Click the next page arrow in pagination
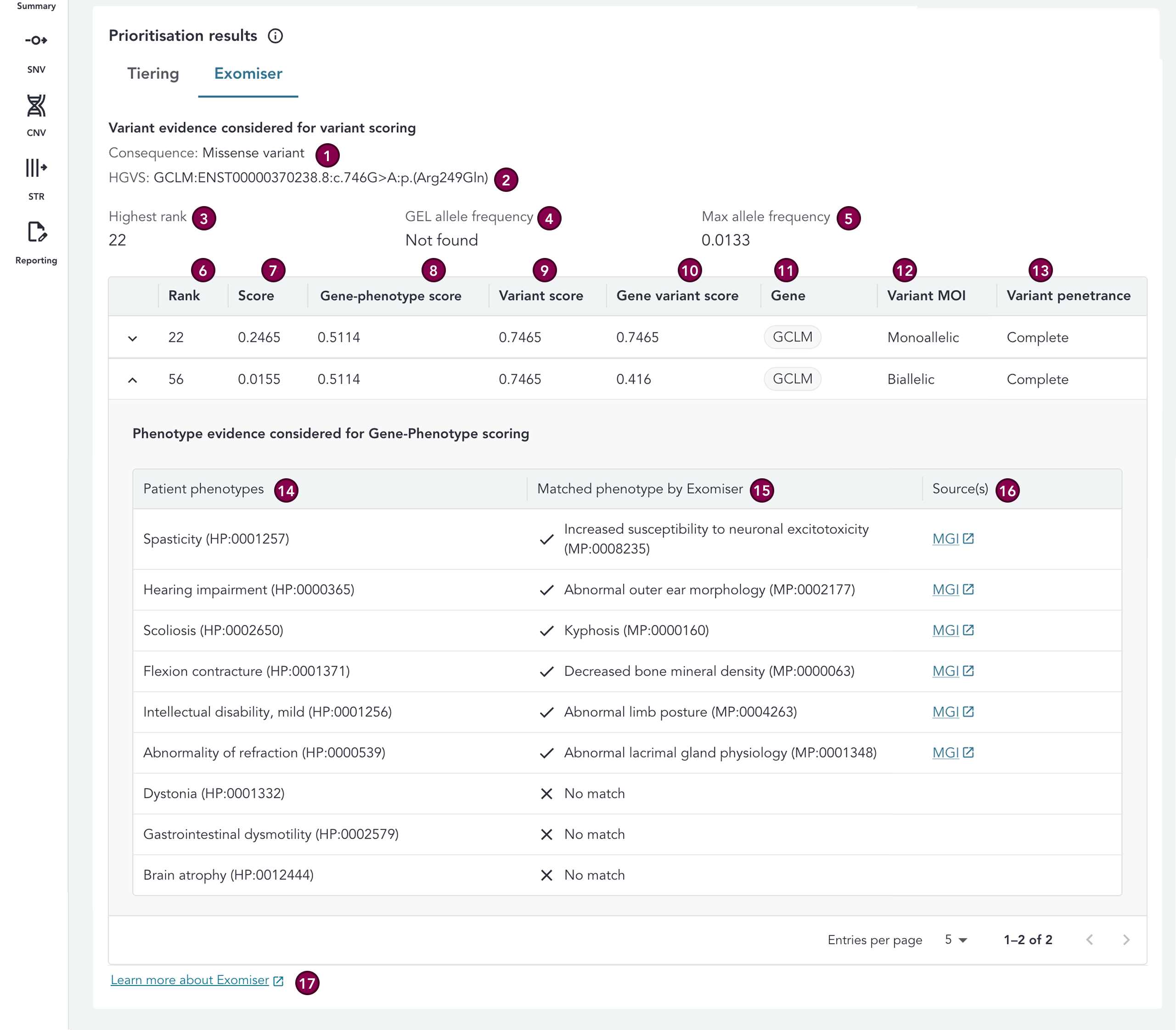Image resolution: width=1176 pixels, height=1030 pixels. tap(1126, 939)
